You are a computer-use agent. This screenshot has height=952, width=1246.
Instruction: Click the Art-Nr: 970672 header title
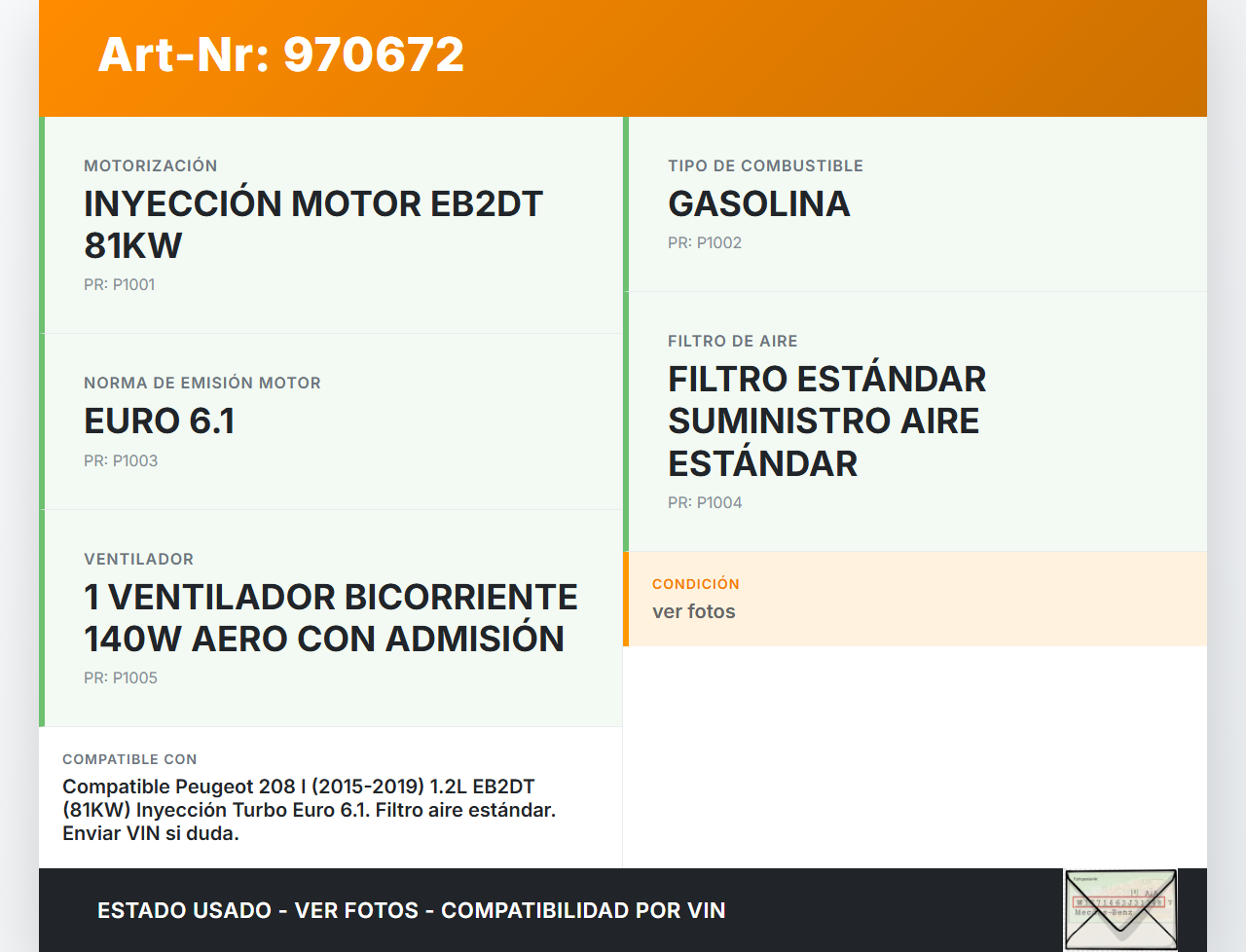point(281,55)
